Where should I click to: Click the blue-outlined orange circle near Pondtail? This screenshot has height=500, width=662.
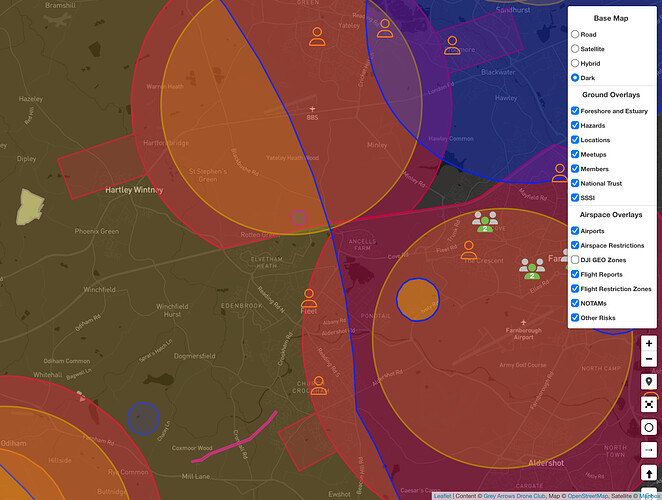click(x=418, y=299)
